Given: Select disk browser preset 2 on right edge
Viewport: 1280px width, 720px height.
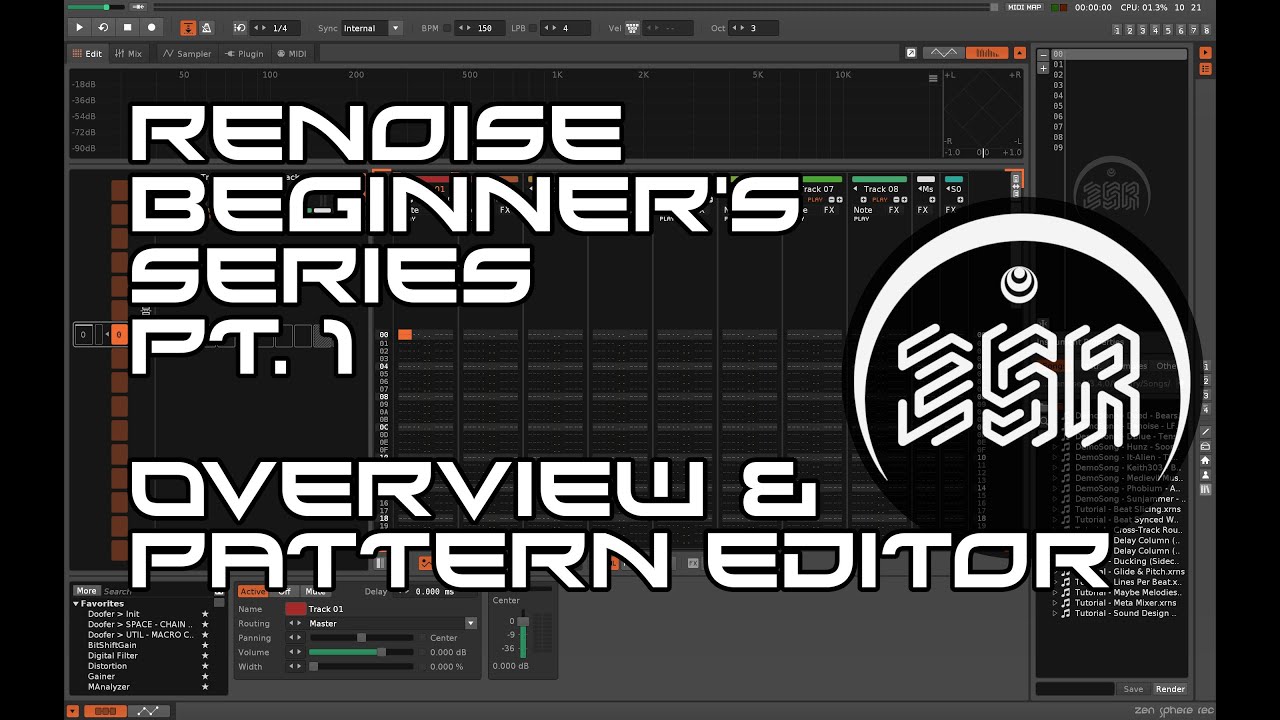Looking at the screenshot, I should pyautogui.click(x=1205, y=381).
